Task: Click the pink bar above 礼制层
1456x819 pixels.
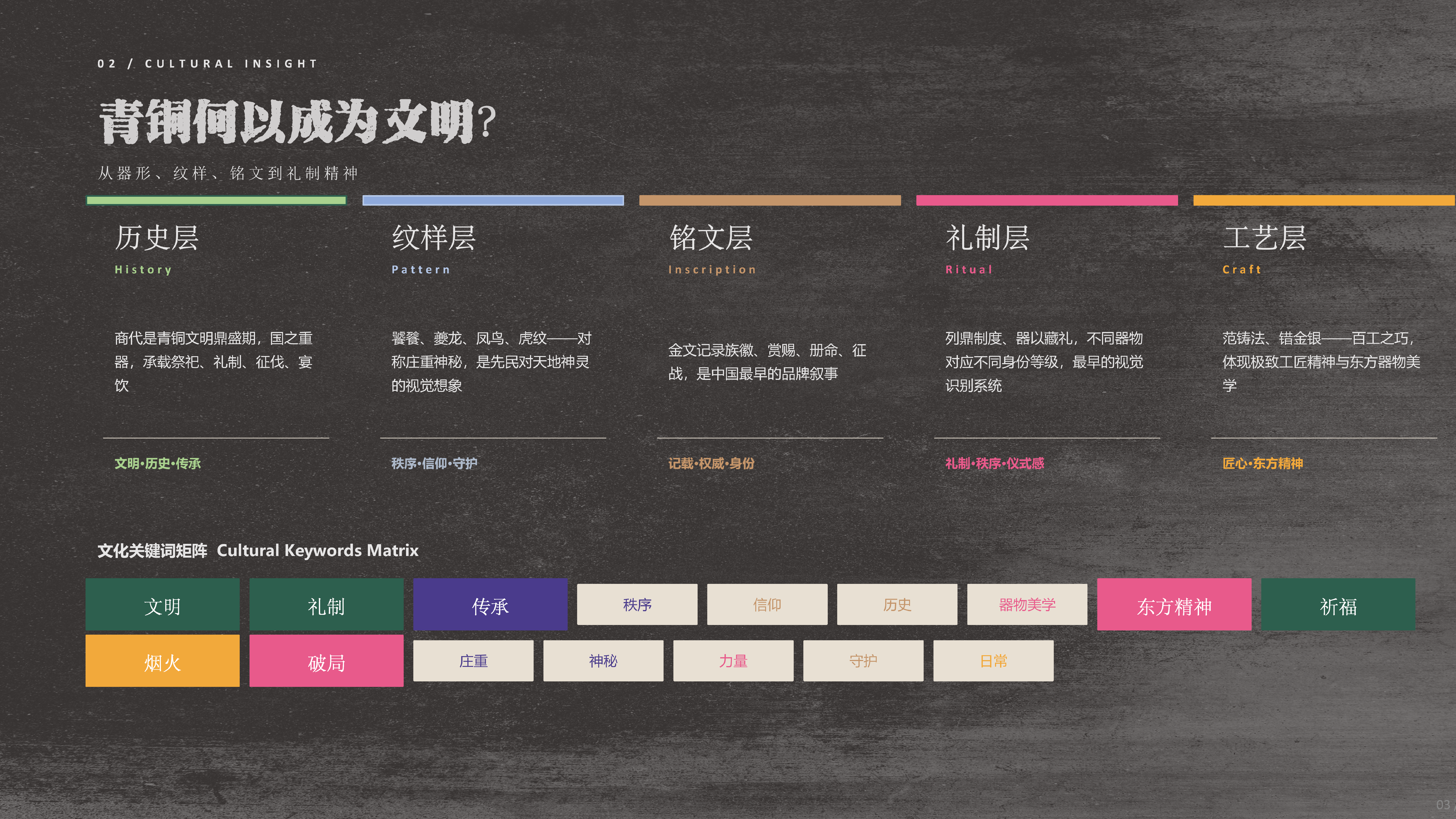Action: point(1047,200)
